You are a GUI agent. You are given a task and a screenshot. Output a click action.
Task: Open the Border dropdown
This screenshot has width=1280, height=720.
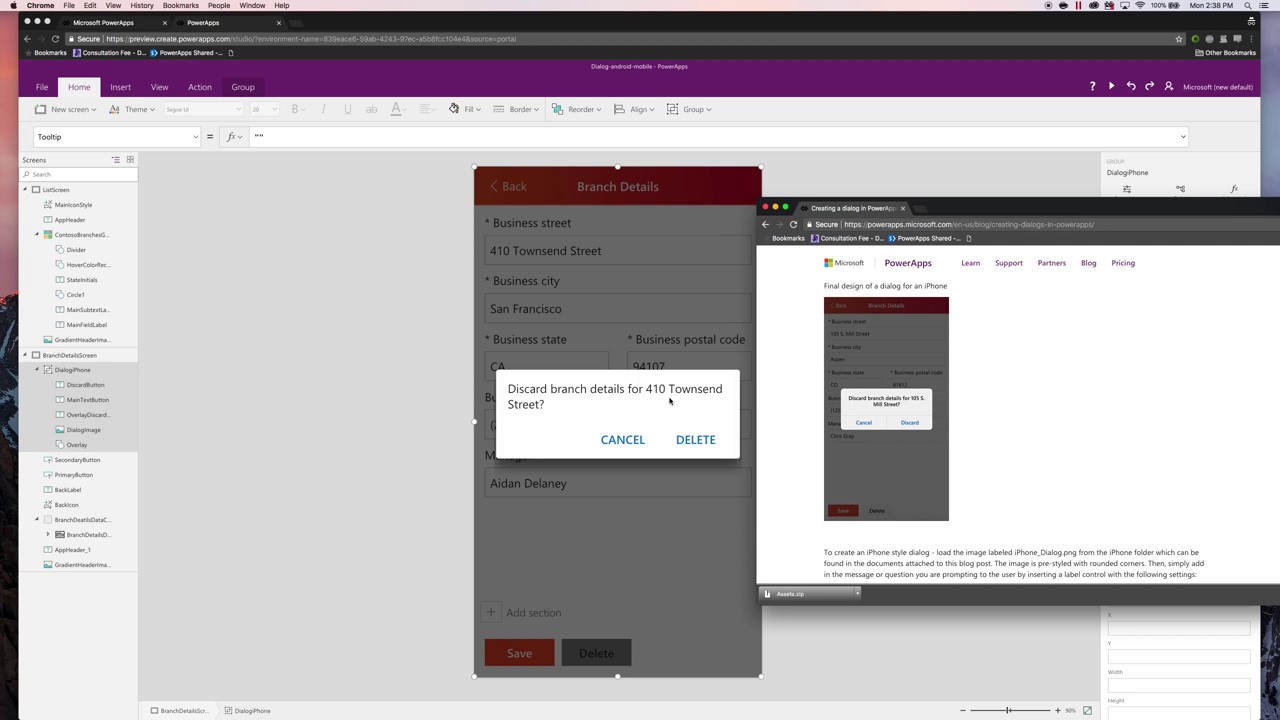pos(515,109)
